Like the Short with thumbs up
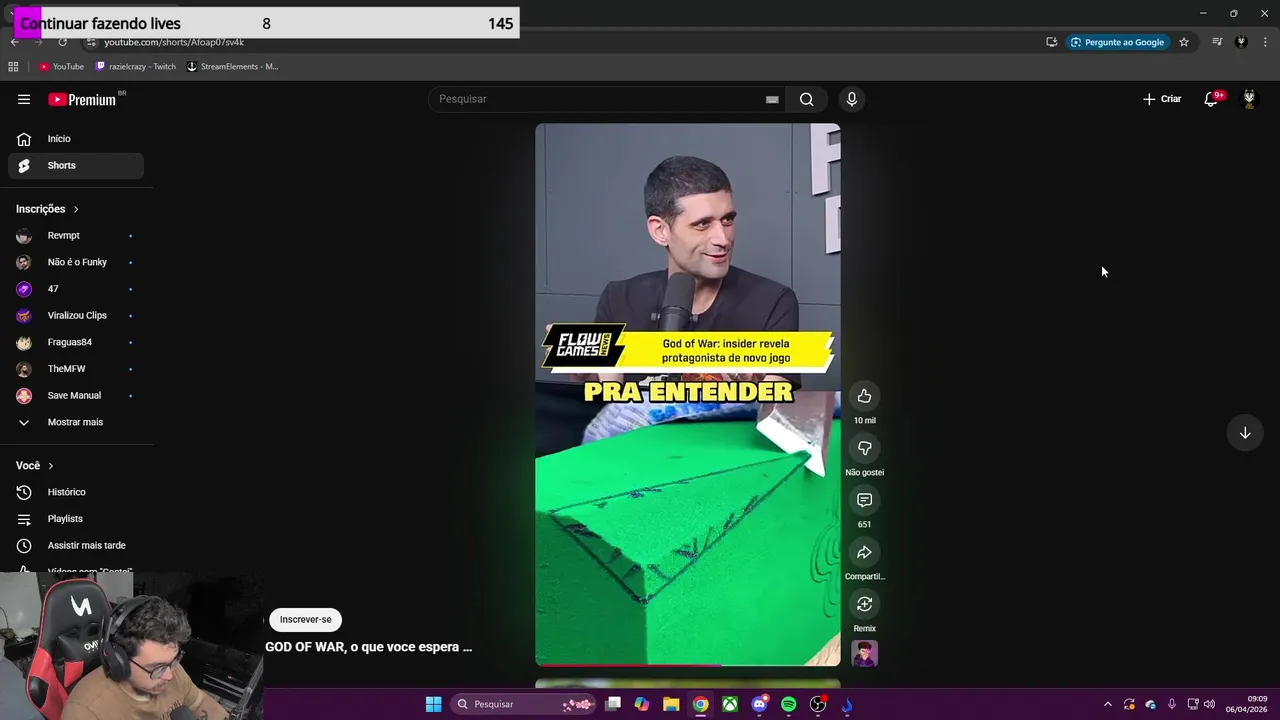 (x=864, y=396)
